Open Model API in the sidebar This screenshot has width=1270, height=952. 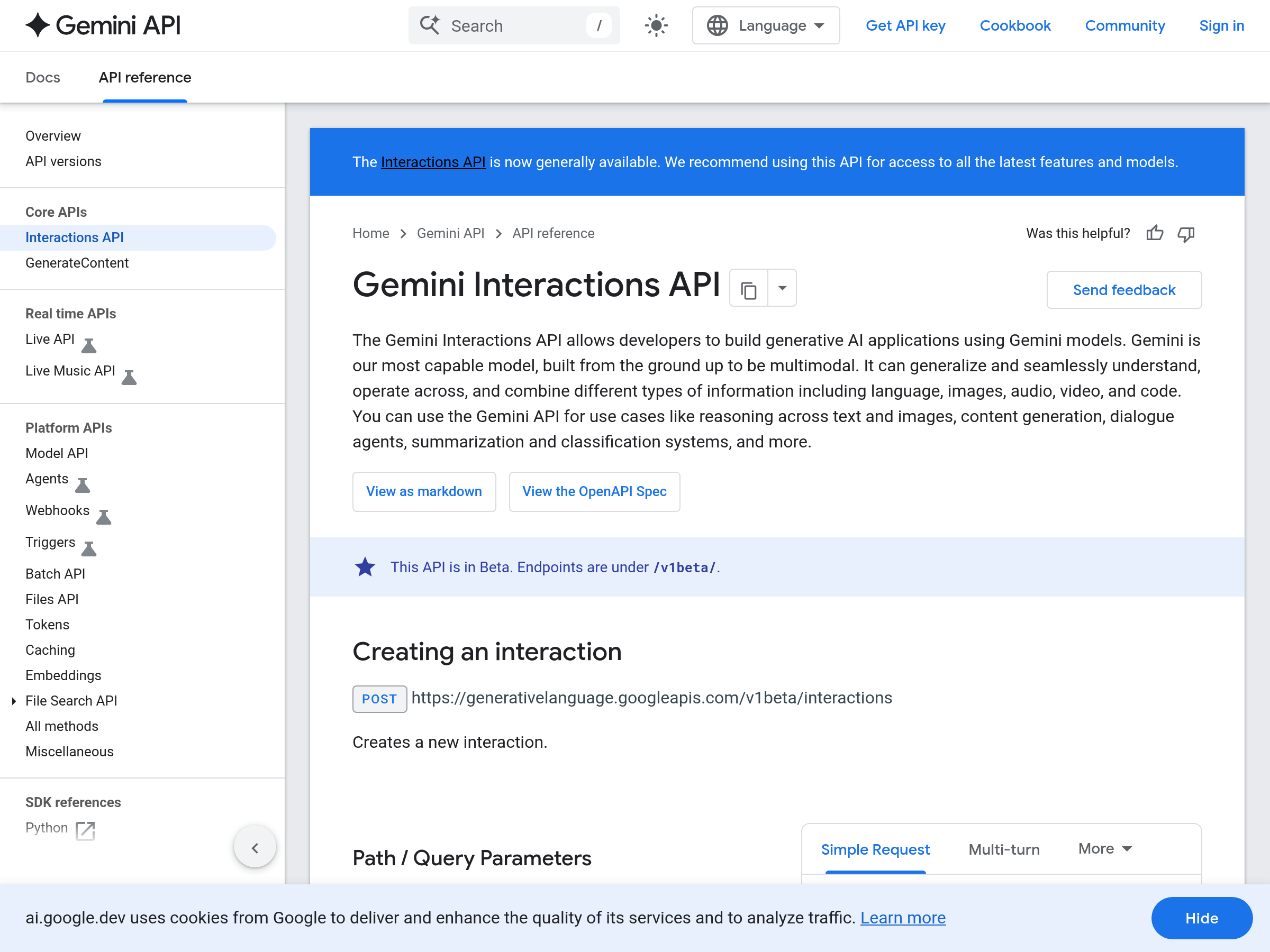point(56,453)
